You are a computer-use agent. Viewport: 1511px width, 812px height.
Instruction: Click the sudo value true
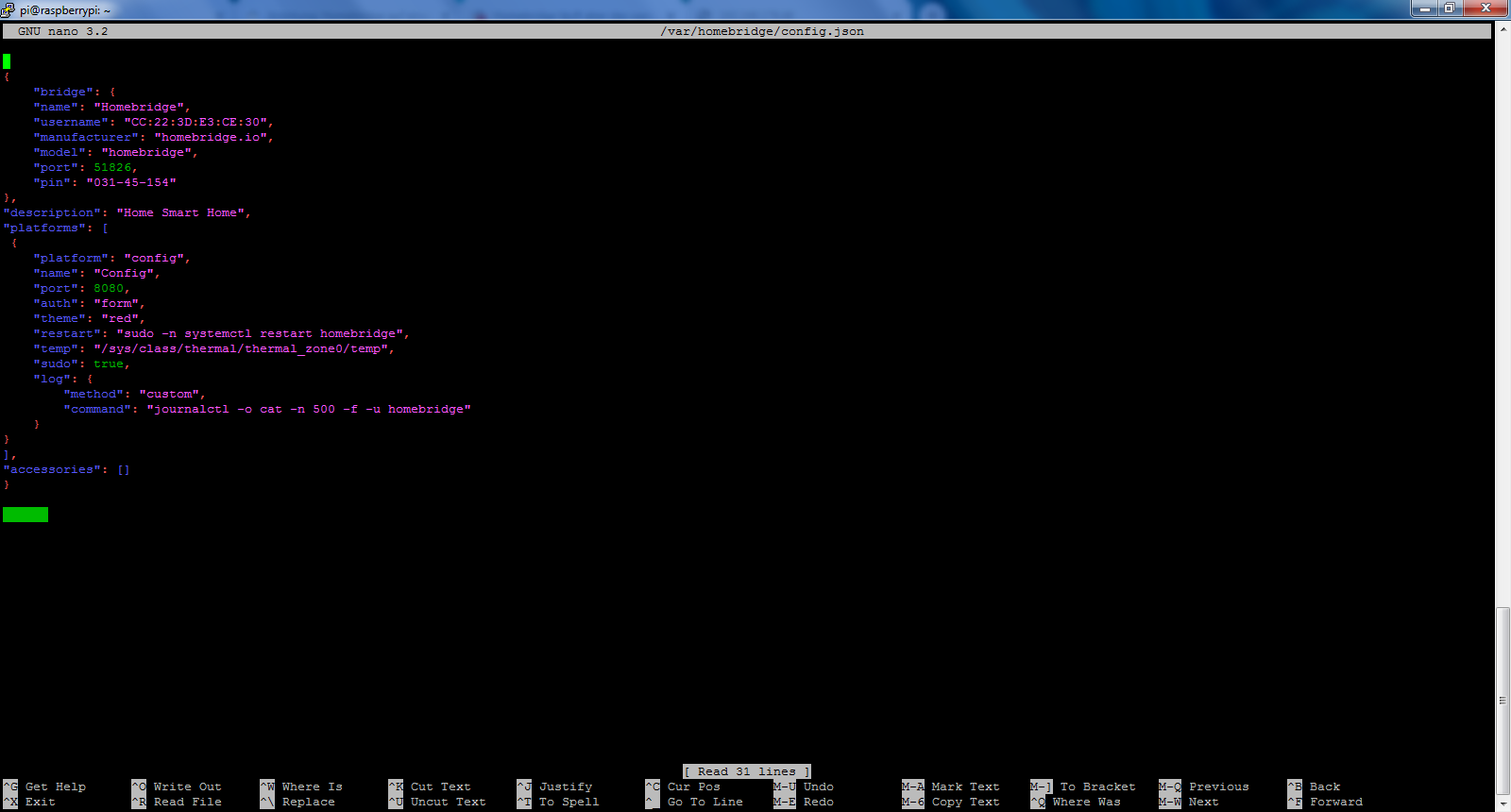pos(109,364)
